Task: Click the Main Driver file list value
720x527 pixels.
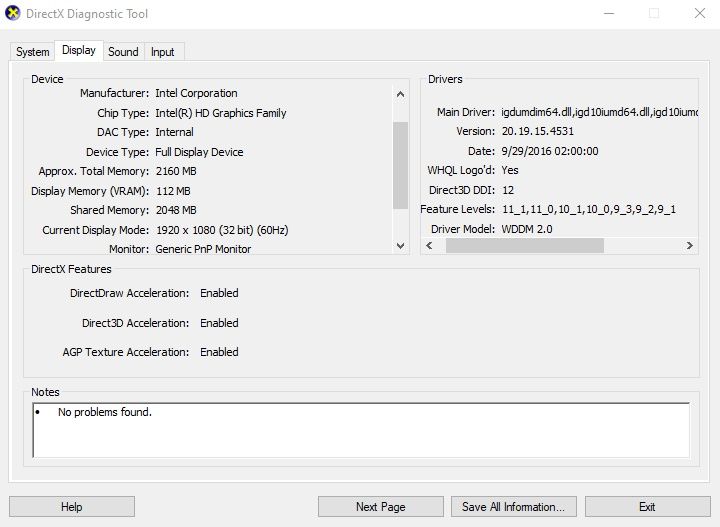Action: [x=600, y=112]
